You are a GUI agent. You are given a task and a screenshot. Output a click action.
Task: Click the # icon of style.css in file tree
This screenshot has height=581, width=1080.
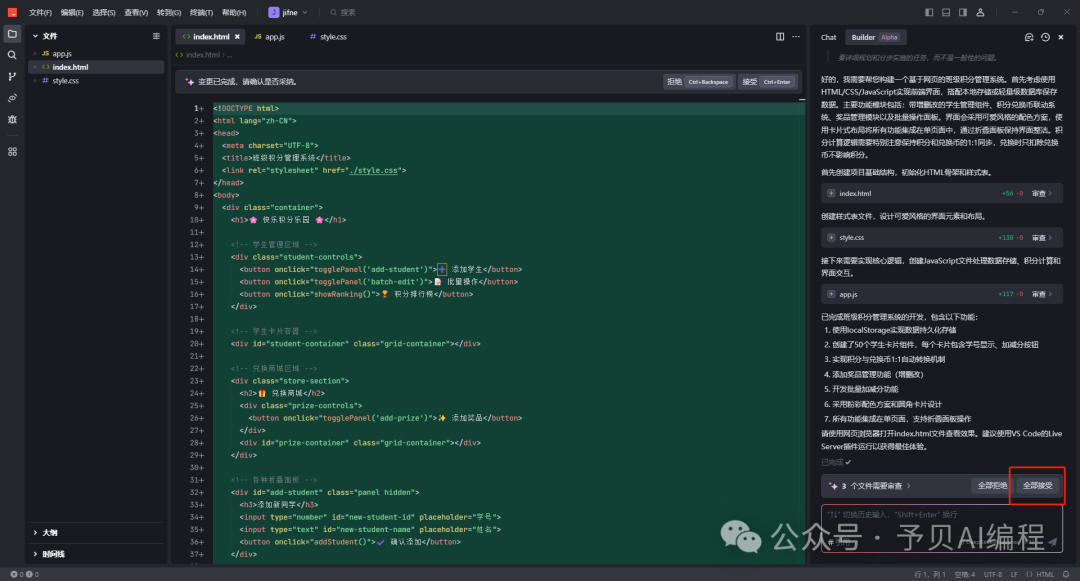pos(45,81)
